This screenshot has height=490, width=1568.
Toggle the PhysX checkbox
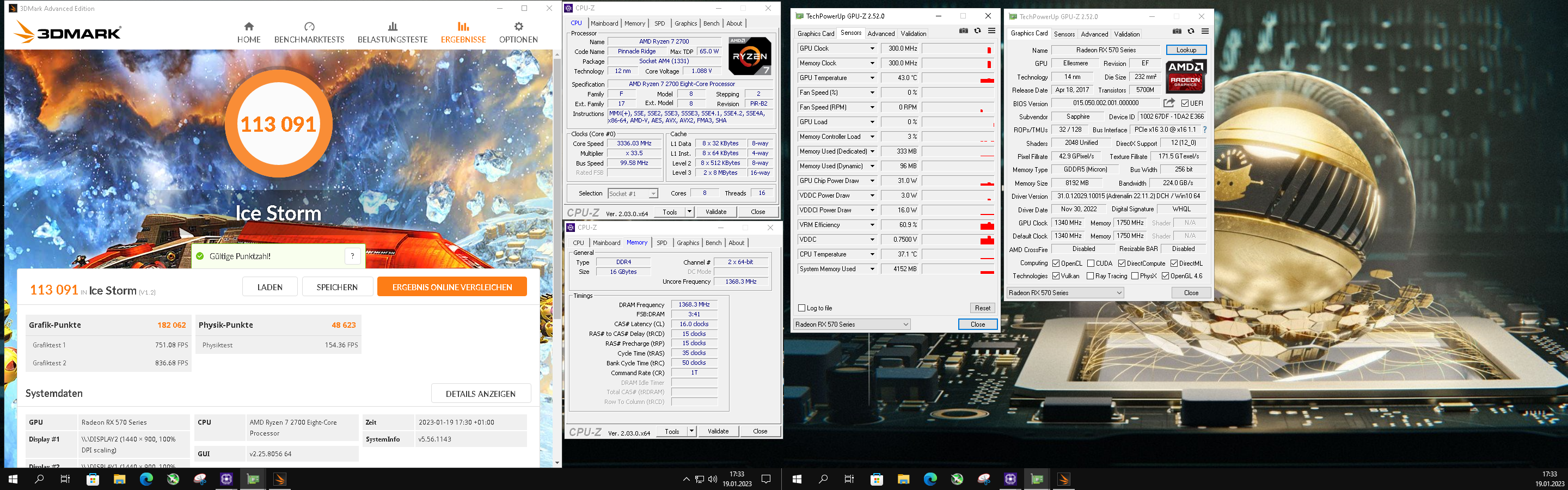(1135, 277)
